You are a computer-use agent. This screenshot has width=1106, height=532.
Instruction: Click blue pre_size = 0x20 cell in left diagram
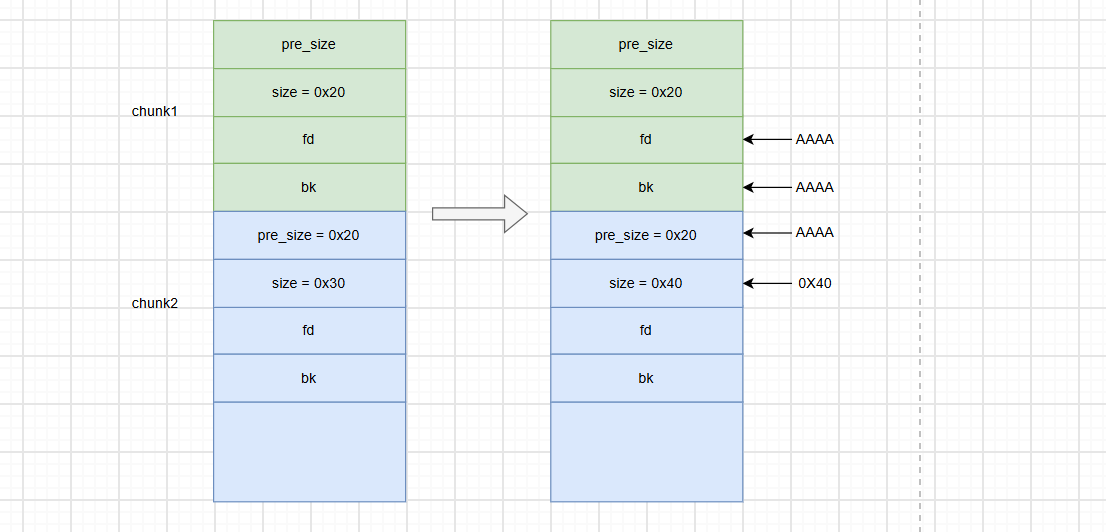(310, 236)
